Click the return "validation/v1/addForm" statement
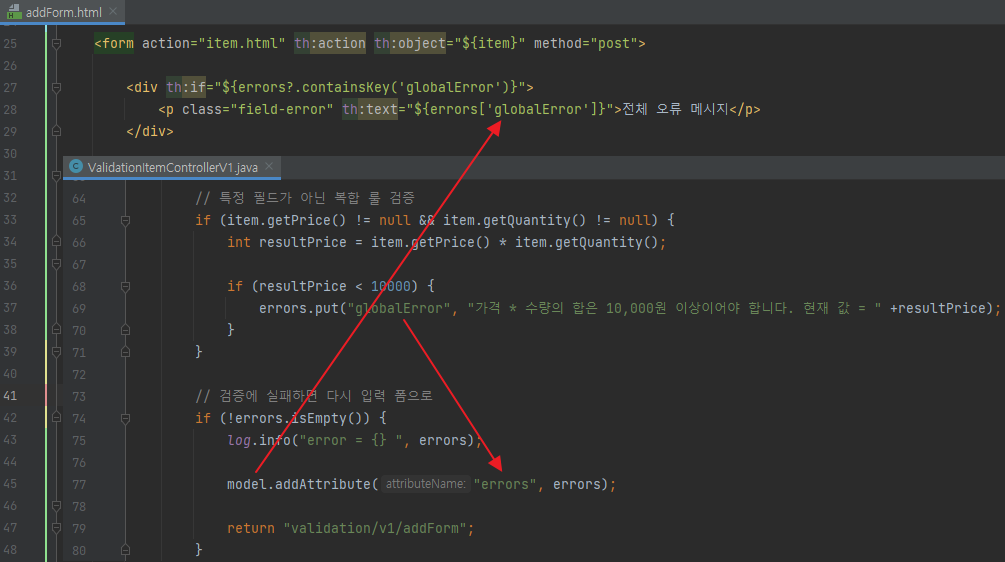 pyautogui.click(x=351, y=528)
